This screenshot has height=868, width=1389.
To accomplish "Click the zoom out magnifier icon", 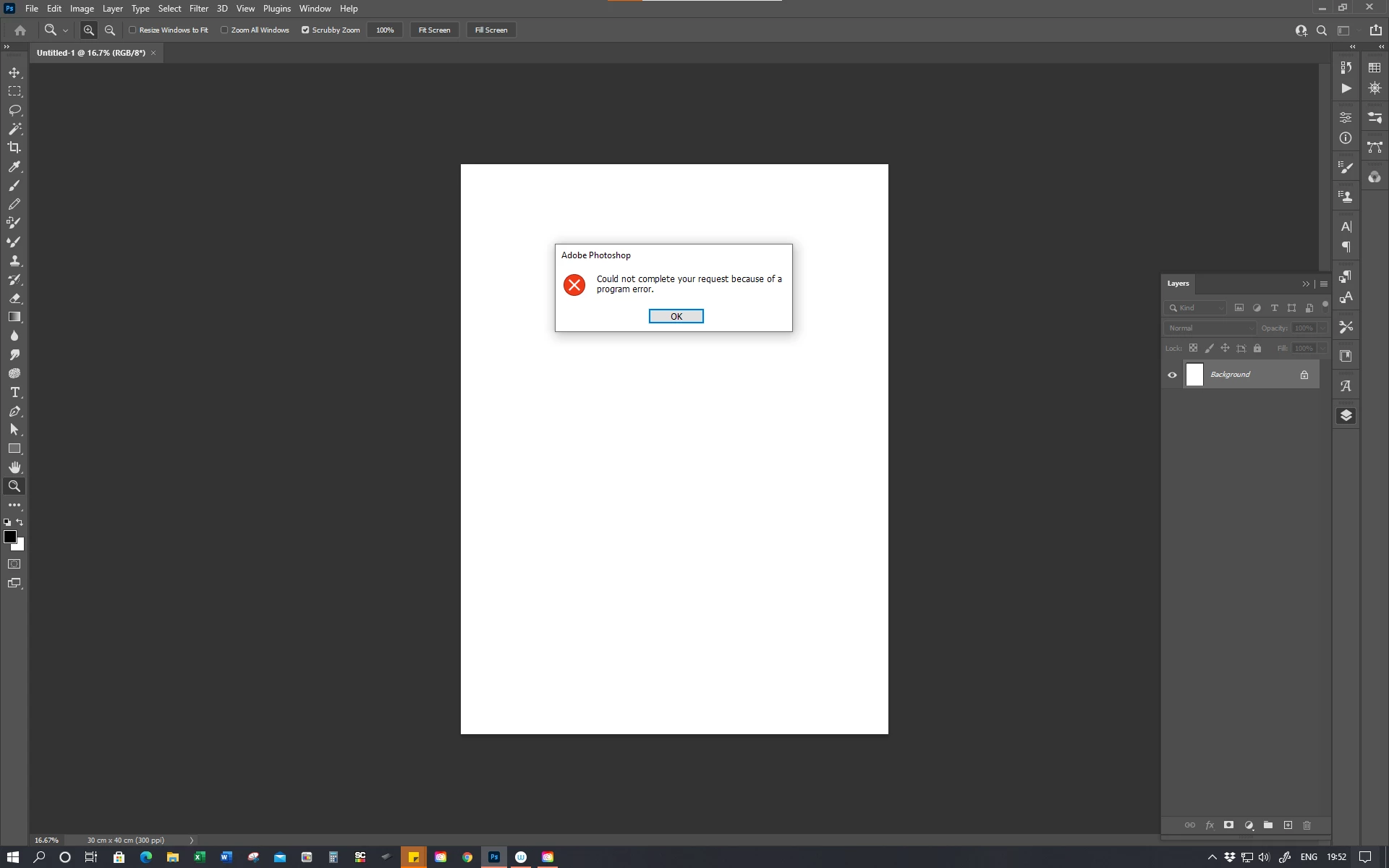I will tap(110, 30).
